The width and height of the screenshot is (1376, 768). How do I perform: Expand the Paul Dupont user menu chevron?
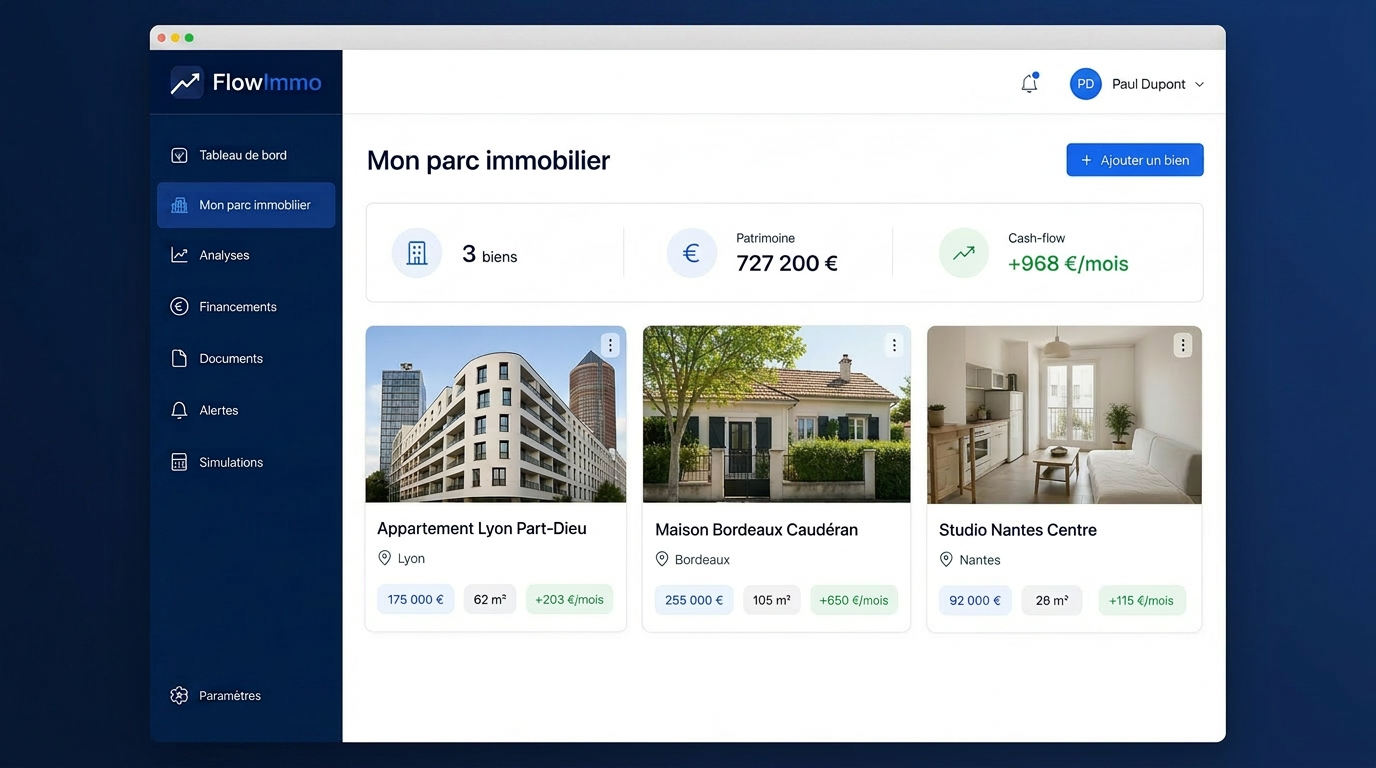pos(1199,84)
